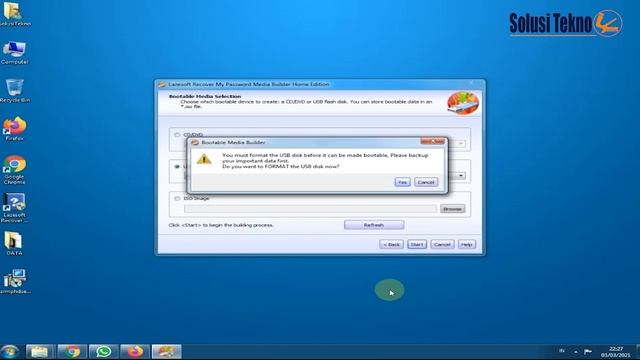The image size is (640, 360).
Task: Open File Explorer from the taskbar
Action: pyautogui.click(x=40, y=351)
